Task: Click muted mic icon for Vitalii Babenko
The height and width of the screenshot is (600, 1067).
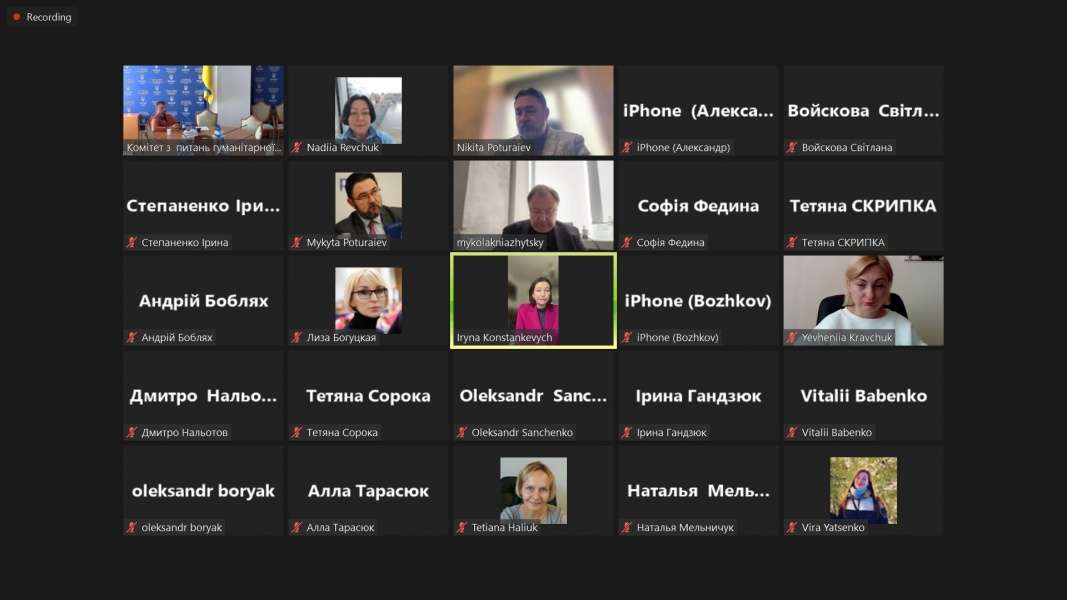Action: (792, 433)
